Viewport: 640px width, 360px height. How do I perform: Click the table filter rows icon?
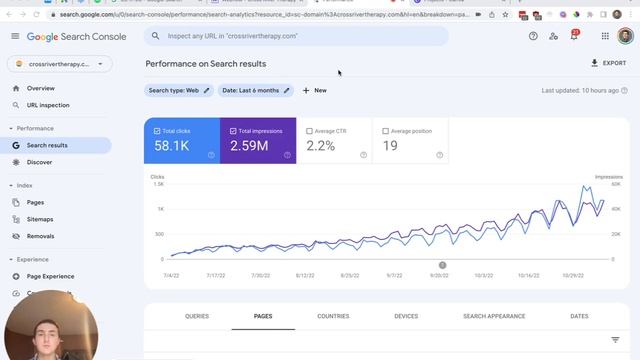tap(615, 340)
